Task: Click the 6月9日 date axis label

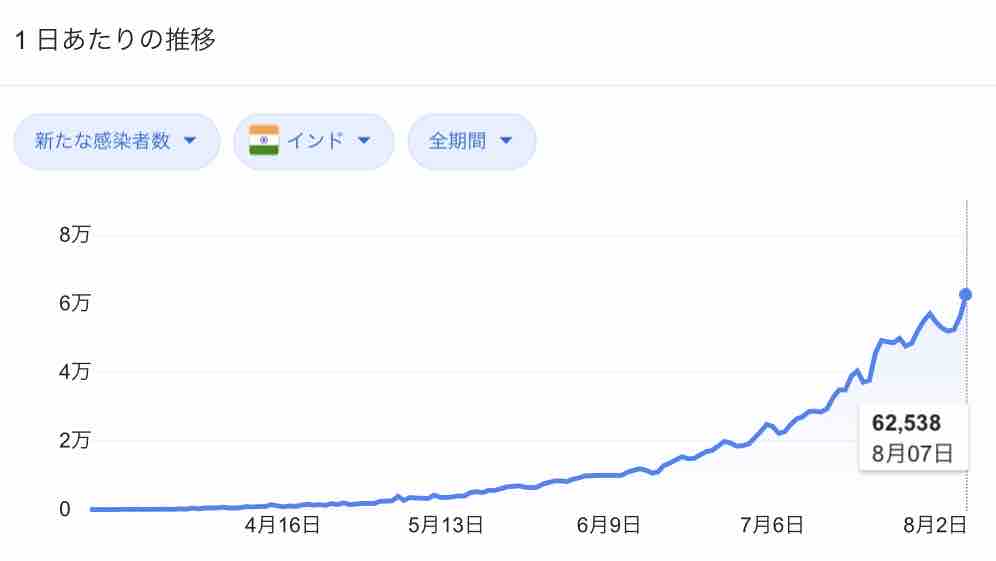Action: pos(609,525)
